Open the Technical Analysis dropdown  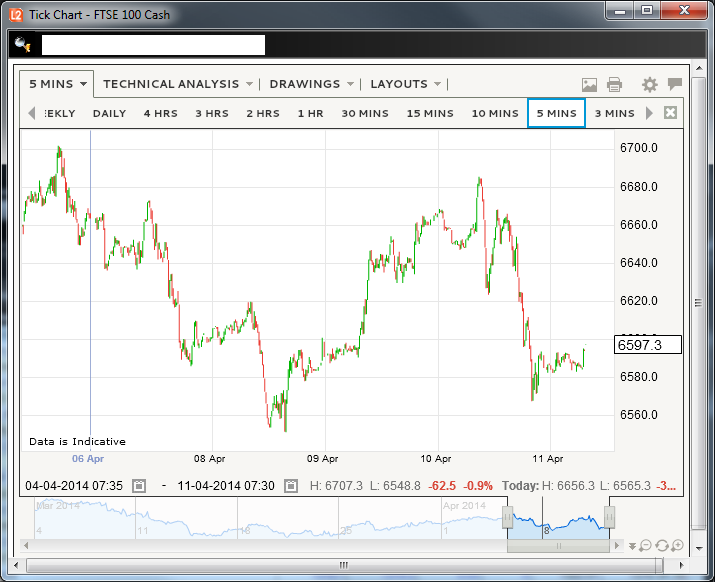177,84
